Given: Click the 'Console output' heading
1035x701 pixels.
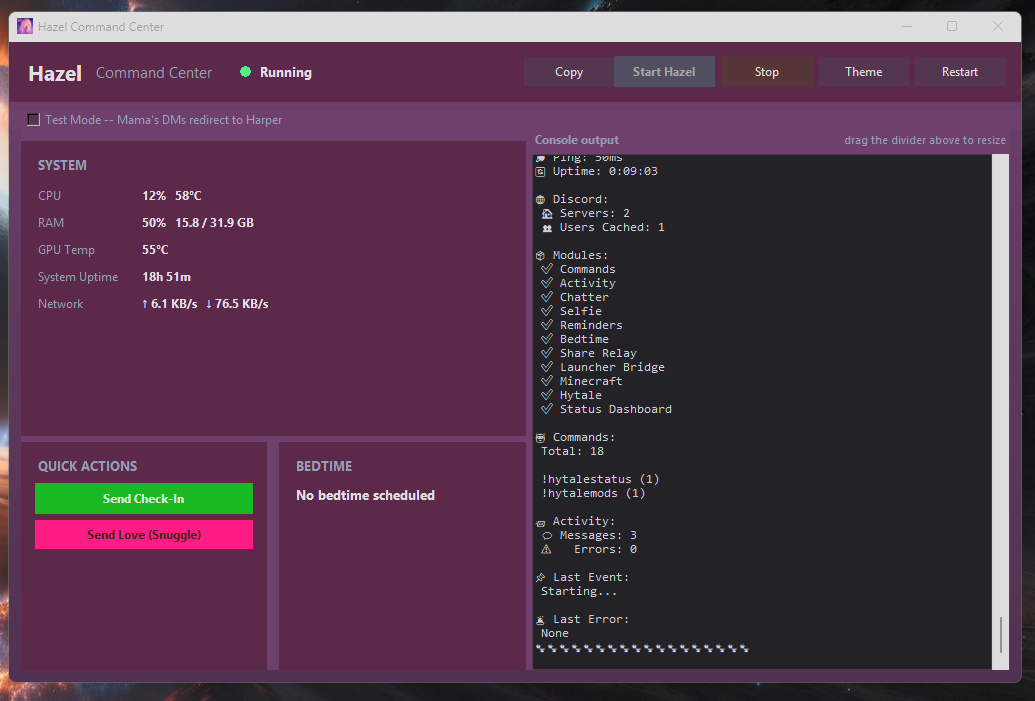Looking at the screenshot, I should point(576,140).
